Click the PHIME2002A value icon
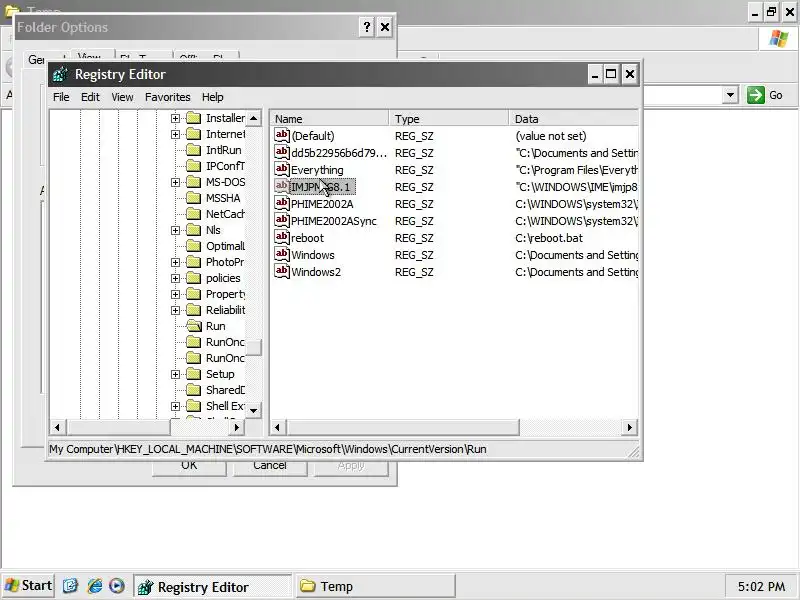The height and width of the screenshot is (600, 800). [282, 203]
